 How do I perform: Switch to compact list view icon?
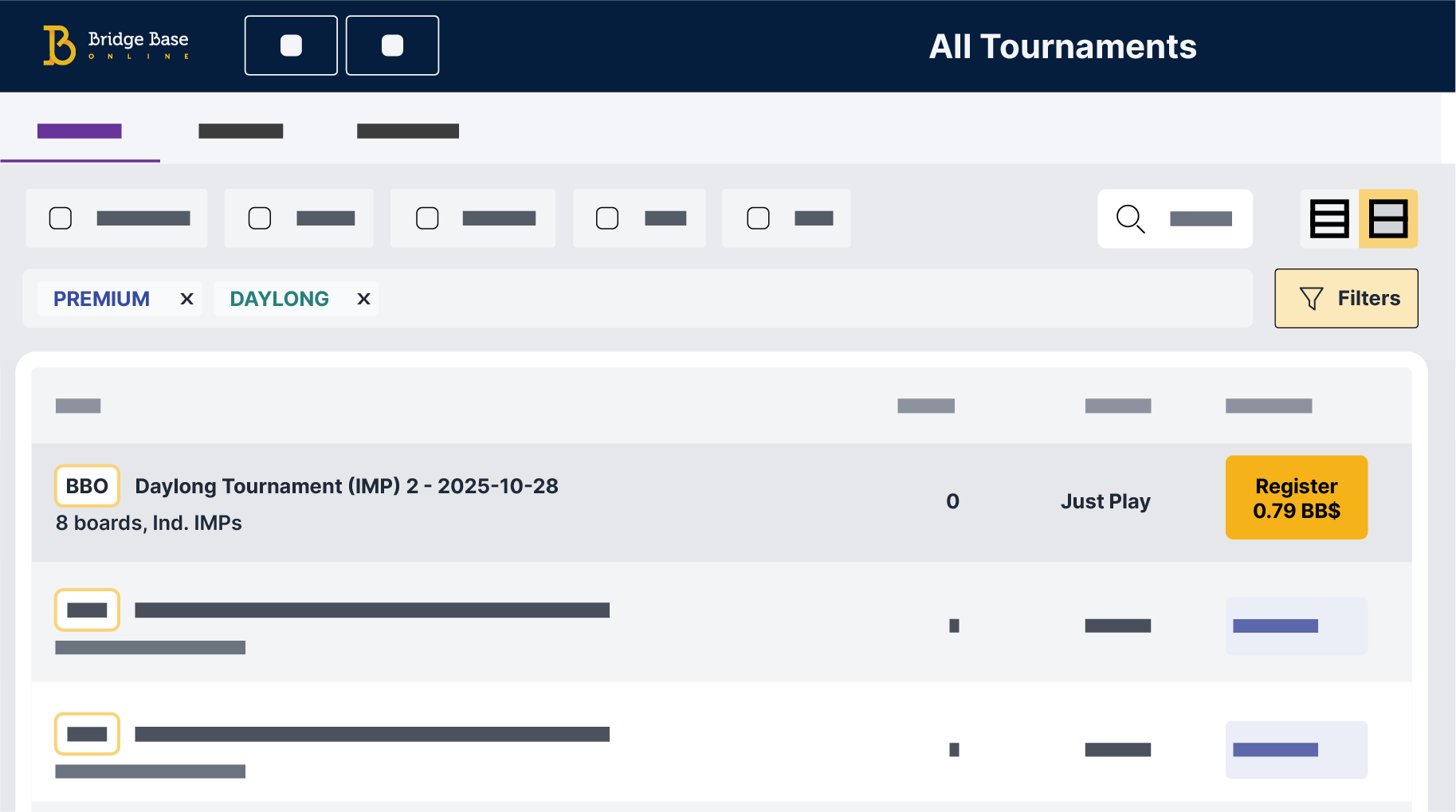pos(1329,218)
